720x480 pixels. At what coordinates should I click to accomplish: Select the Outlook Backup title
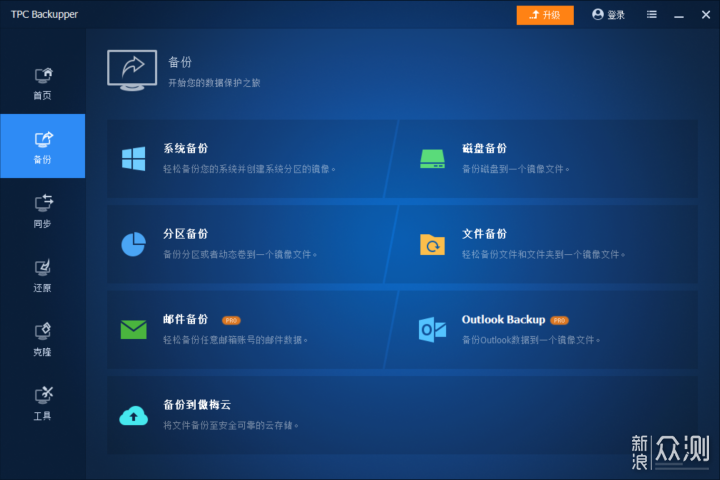click(x=503, y=319)
